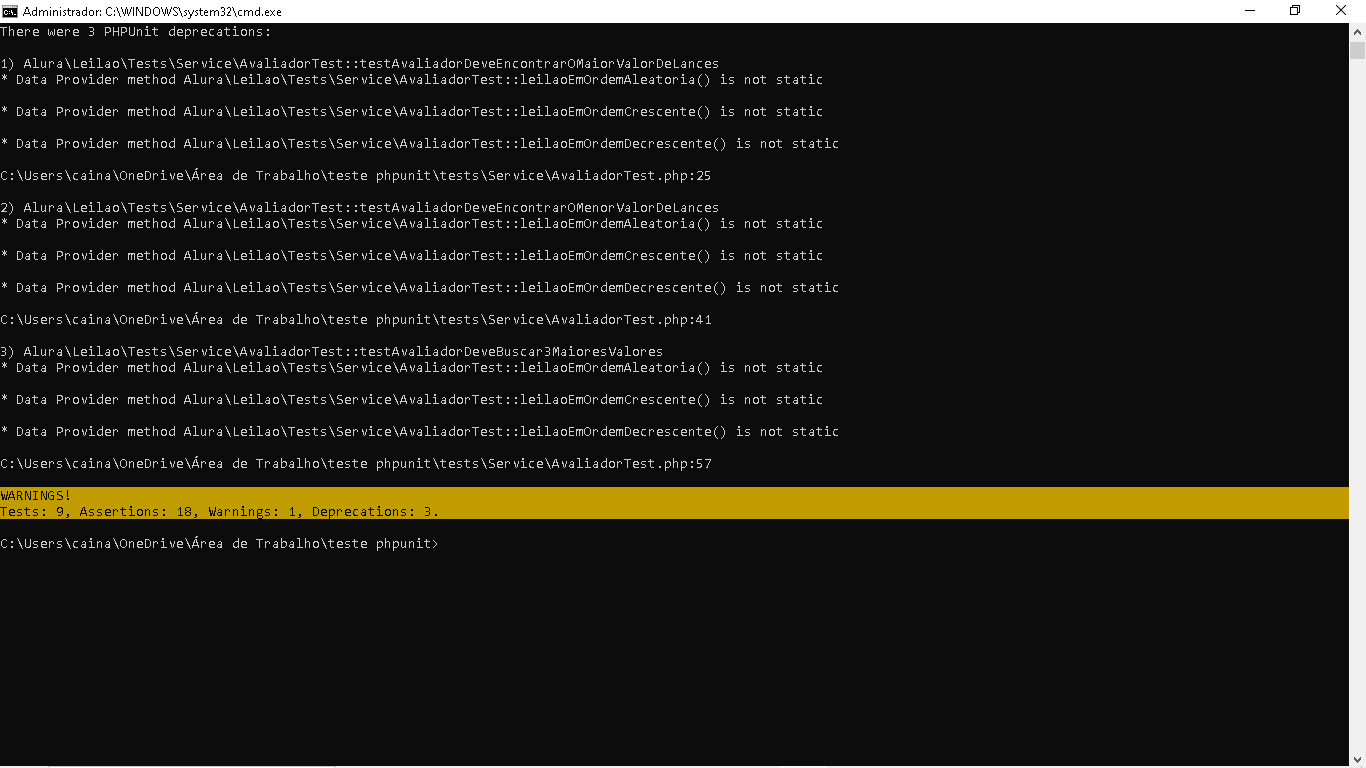Screen dimensions: 1366x768
Task: Click the path line ending AvaliadorTest.php:41
Action: coord(356,319)
